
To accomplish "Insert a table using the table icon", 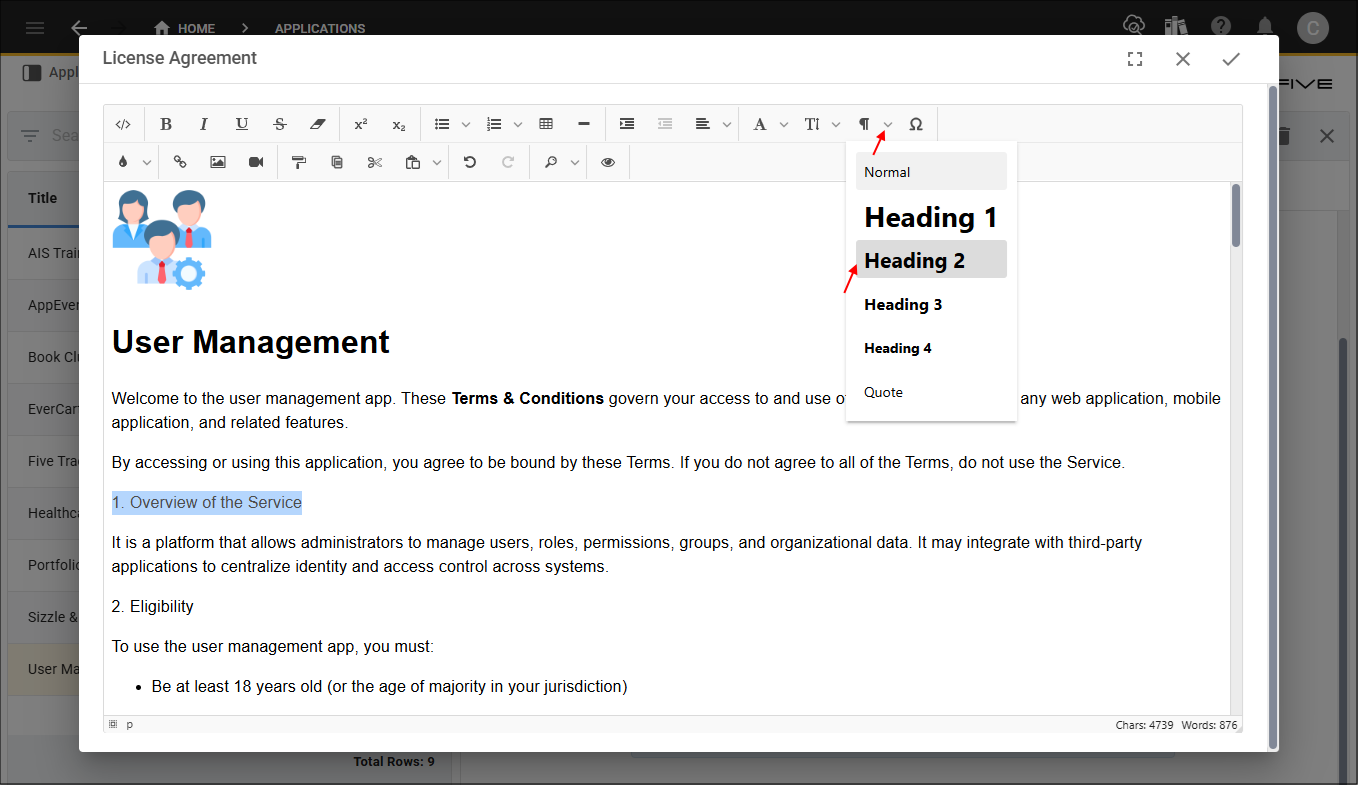I will pyautogui.click(x=546, y=124).
